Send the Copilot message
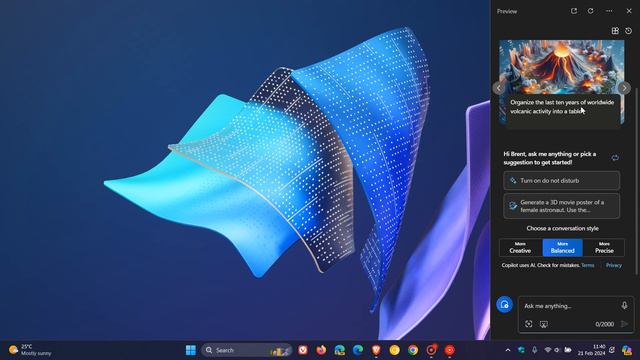The height and width of the screenshot is (360, 640). point(624,324)
